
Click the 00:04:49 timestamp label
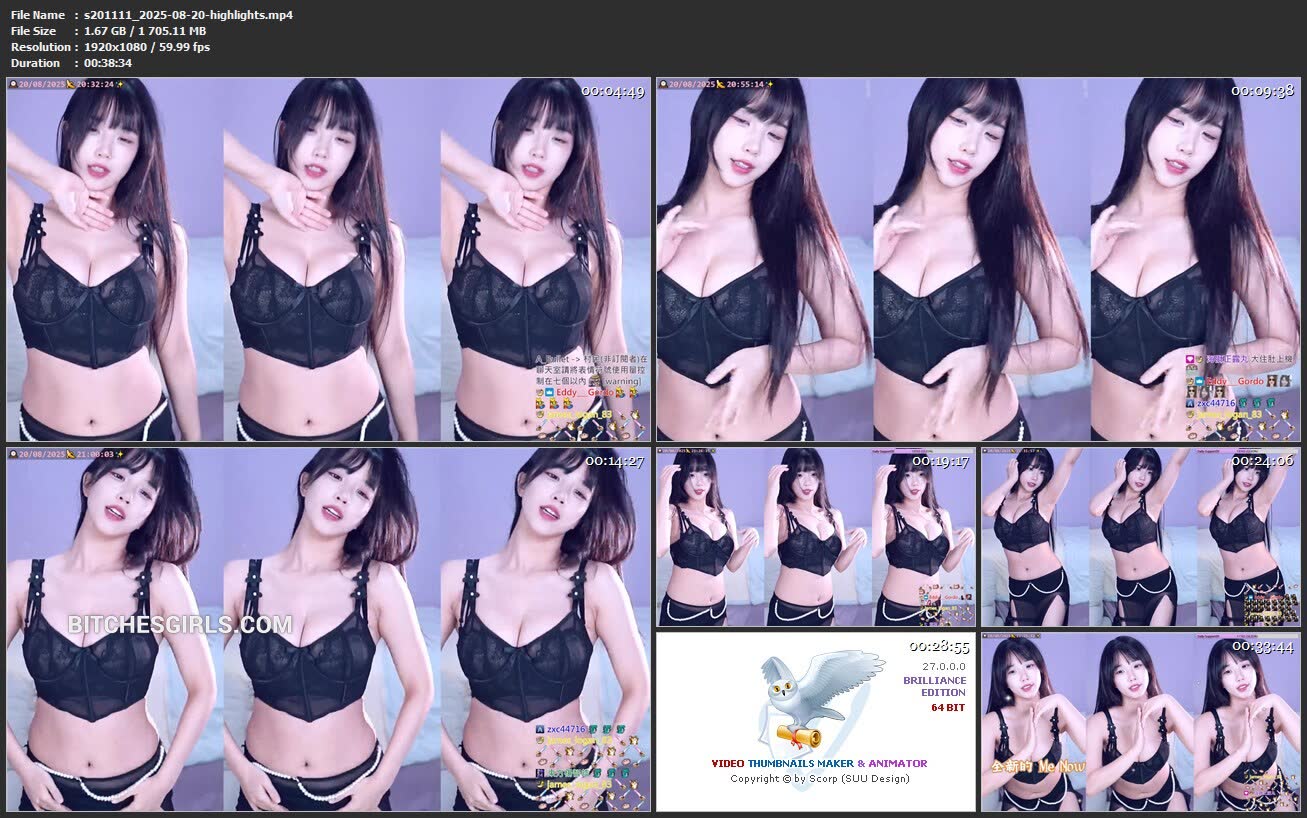pos(612,91)
